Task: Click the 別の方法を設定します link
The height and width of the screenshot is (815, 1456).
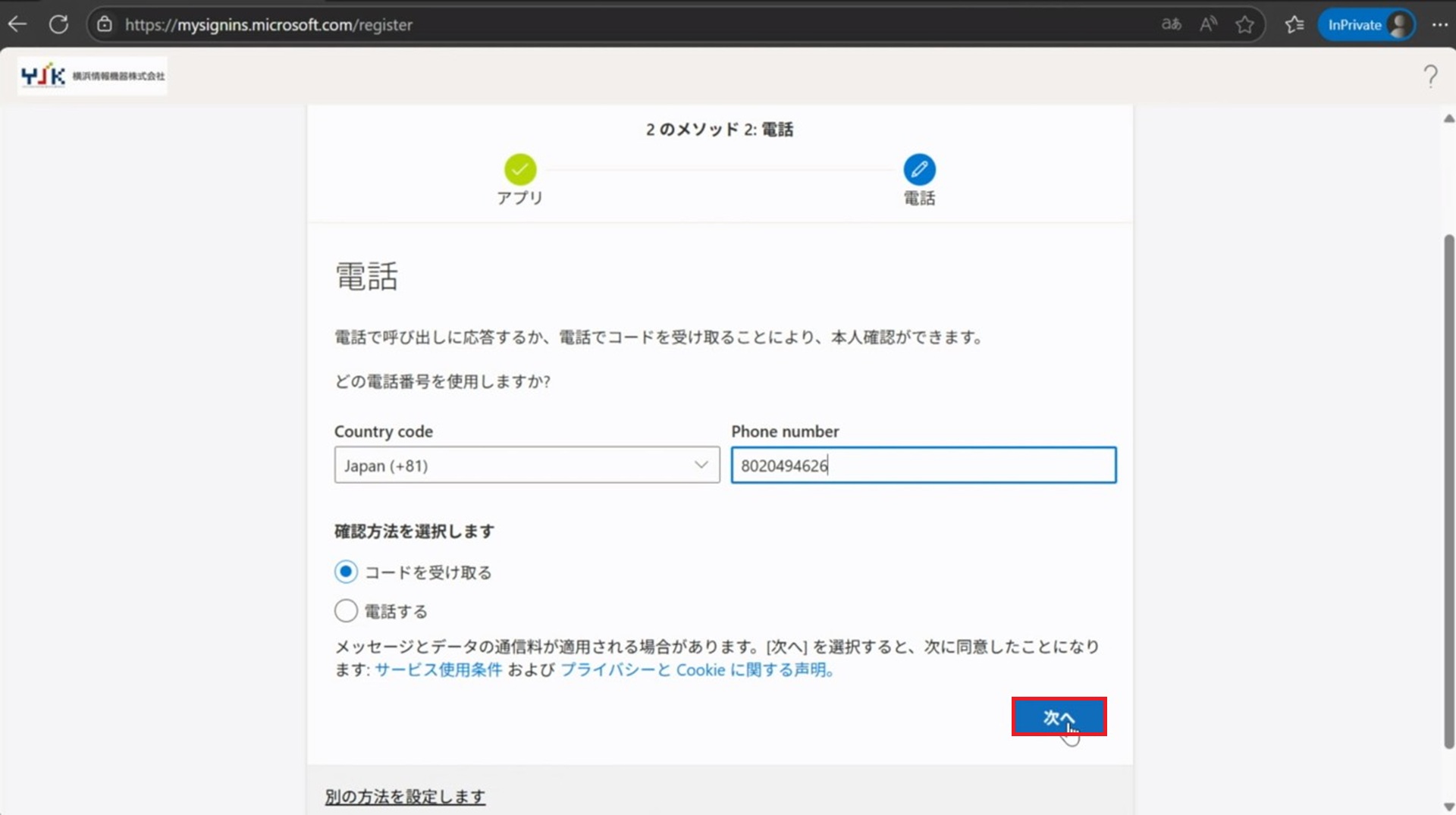Action: point(405,796)
